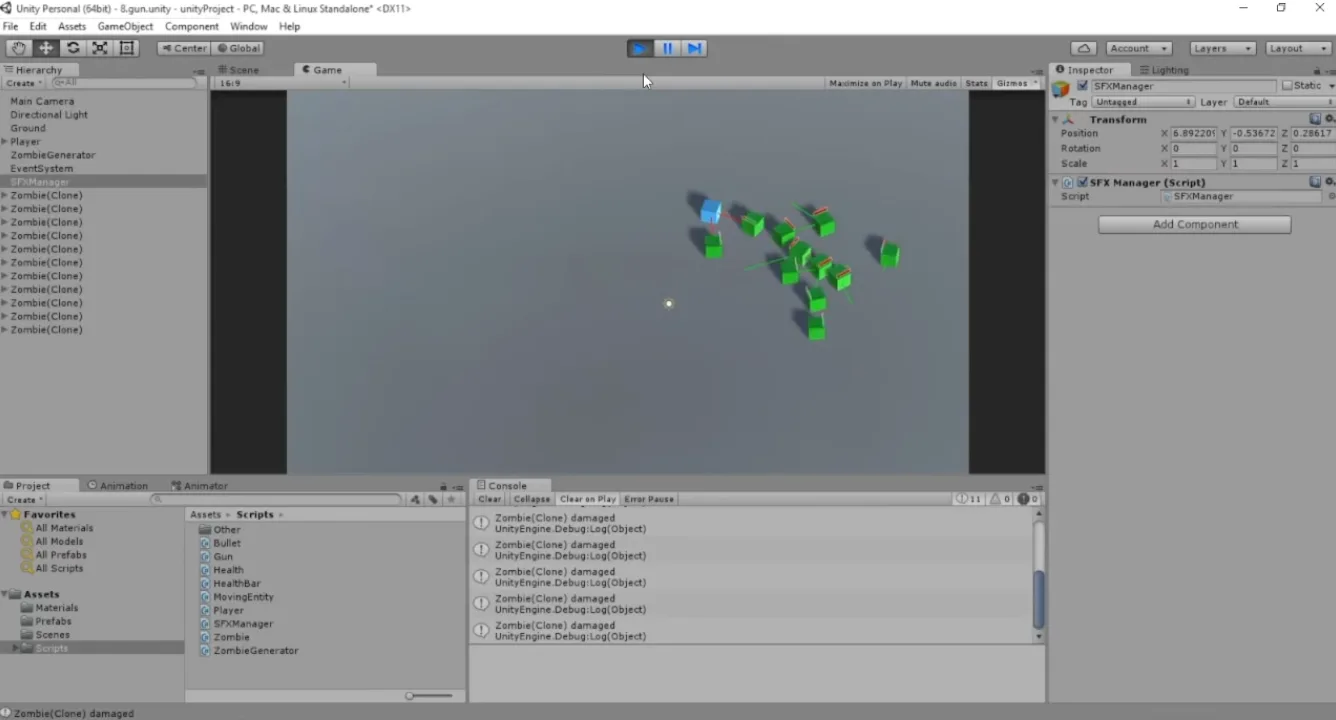Filter console by warning count
The width and height of the screenshot is (1336, 720).
(1000, 499)
